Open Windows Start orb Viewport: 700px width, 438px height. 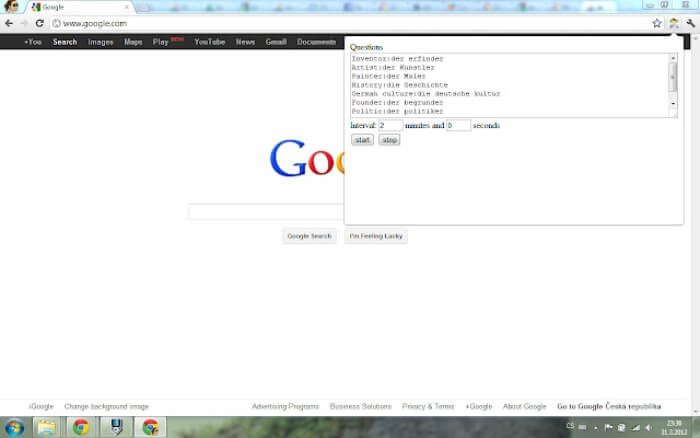15,428
